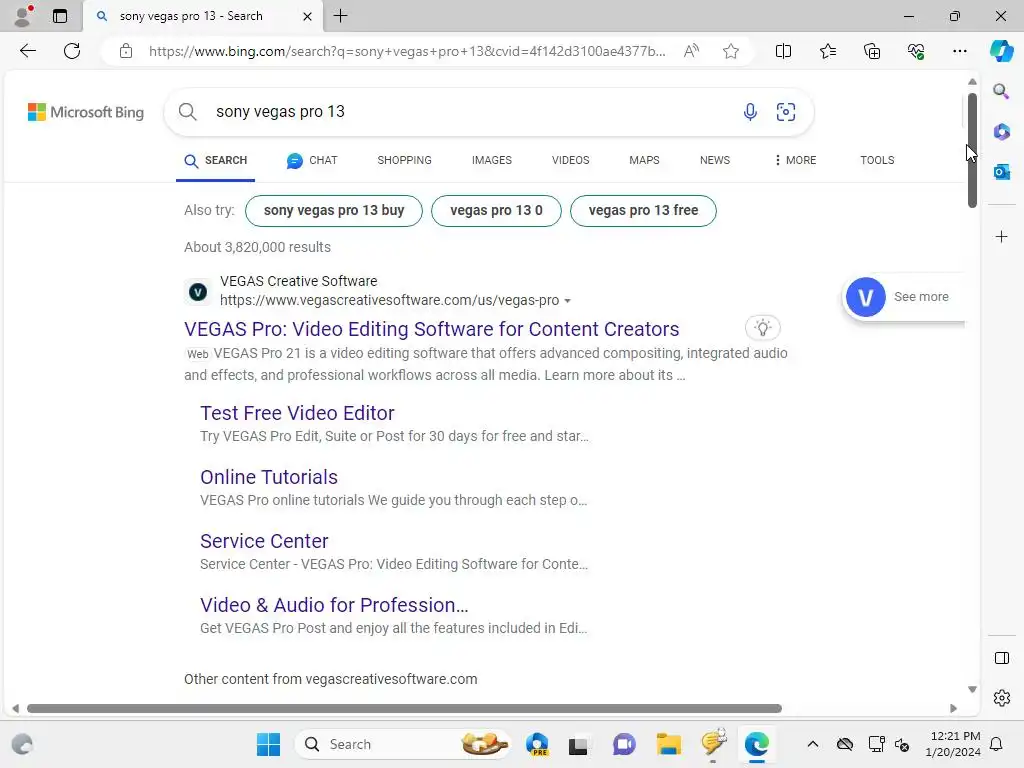
Task: Add a new app to sidebar
Action: pos(1001,236)
